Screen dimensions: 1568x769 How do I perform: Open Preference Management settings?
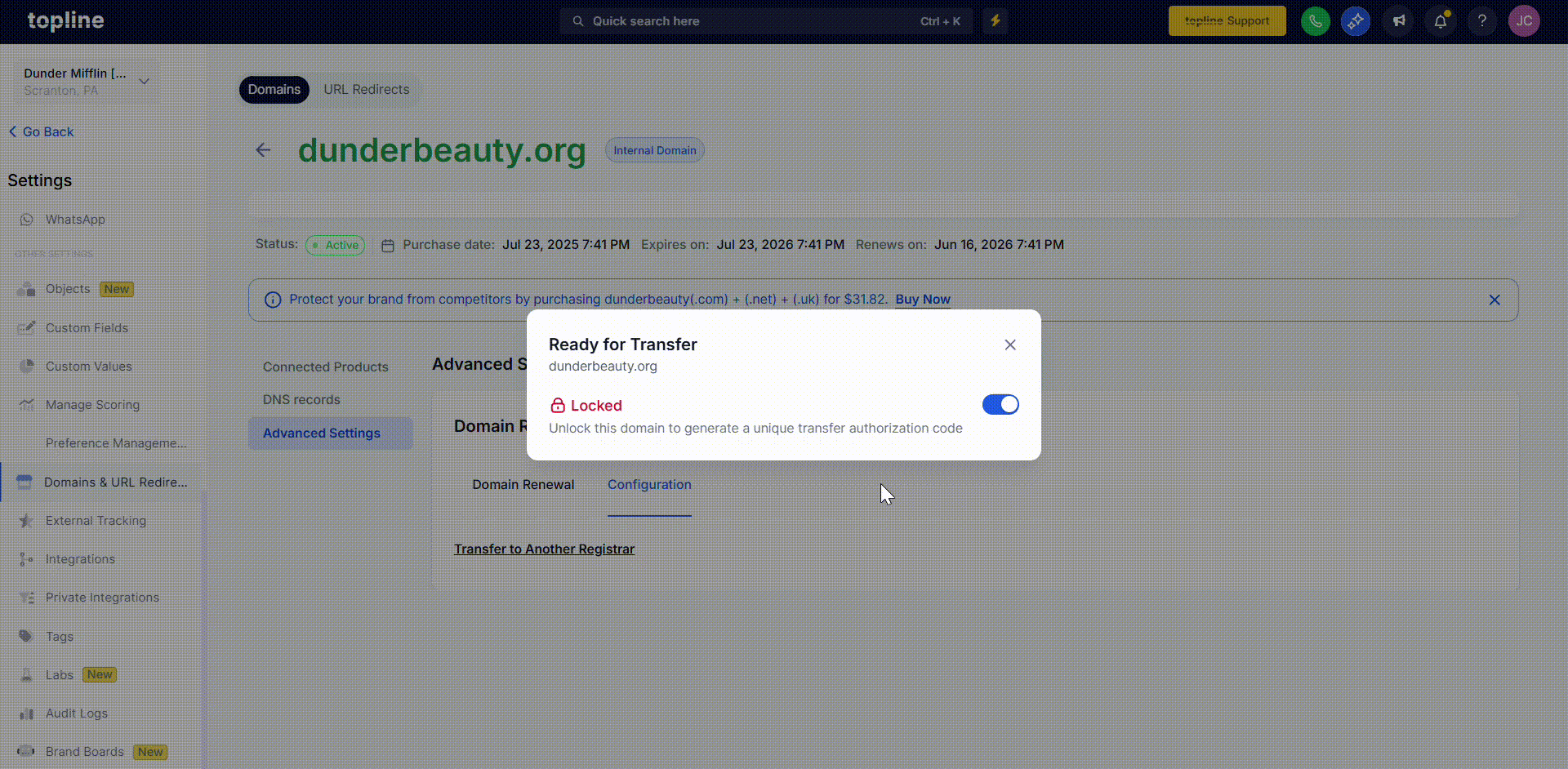coord(116,443)
